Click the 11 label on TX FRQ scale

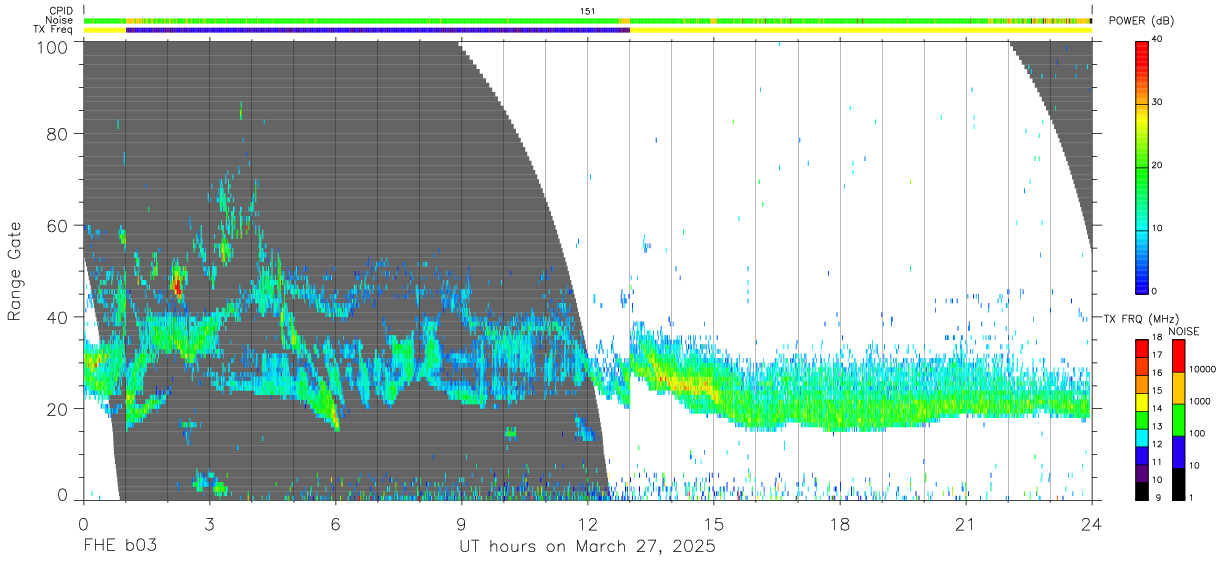coord(1158,462)
